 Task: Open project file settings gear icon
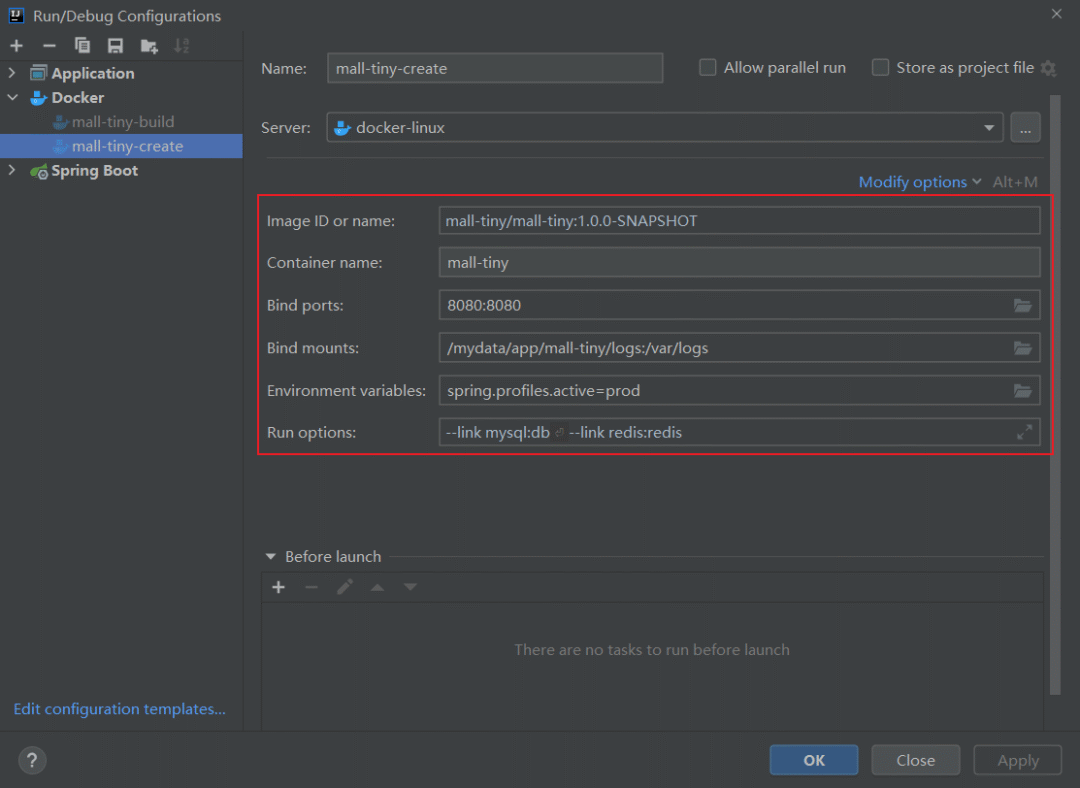1048,68
